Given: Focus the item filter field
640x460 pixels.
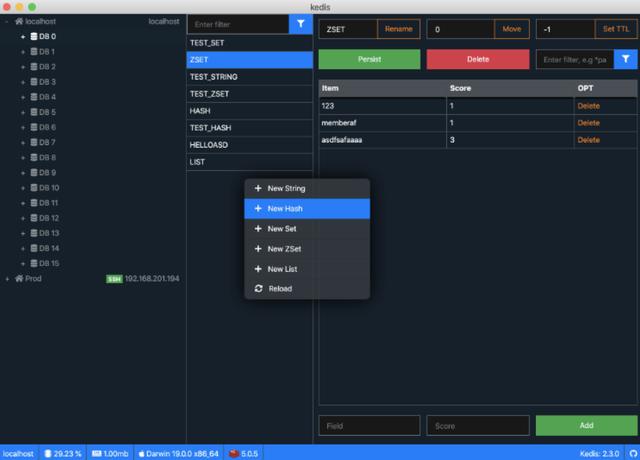Looking at the screenshot, I should pos(575,60).
